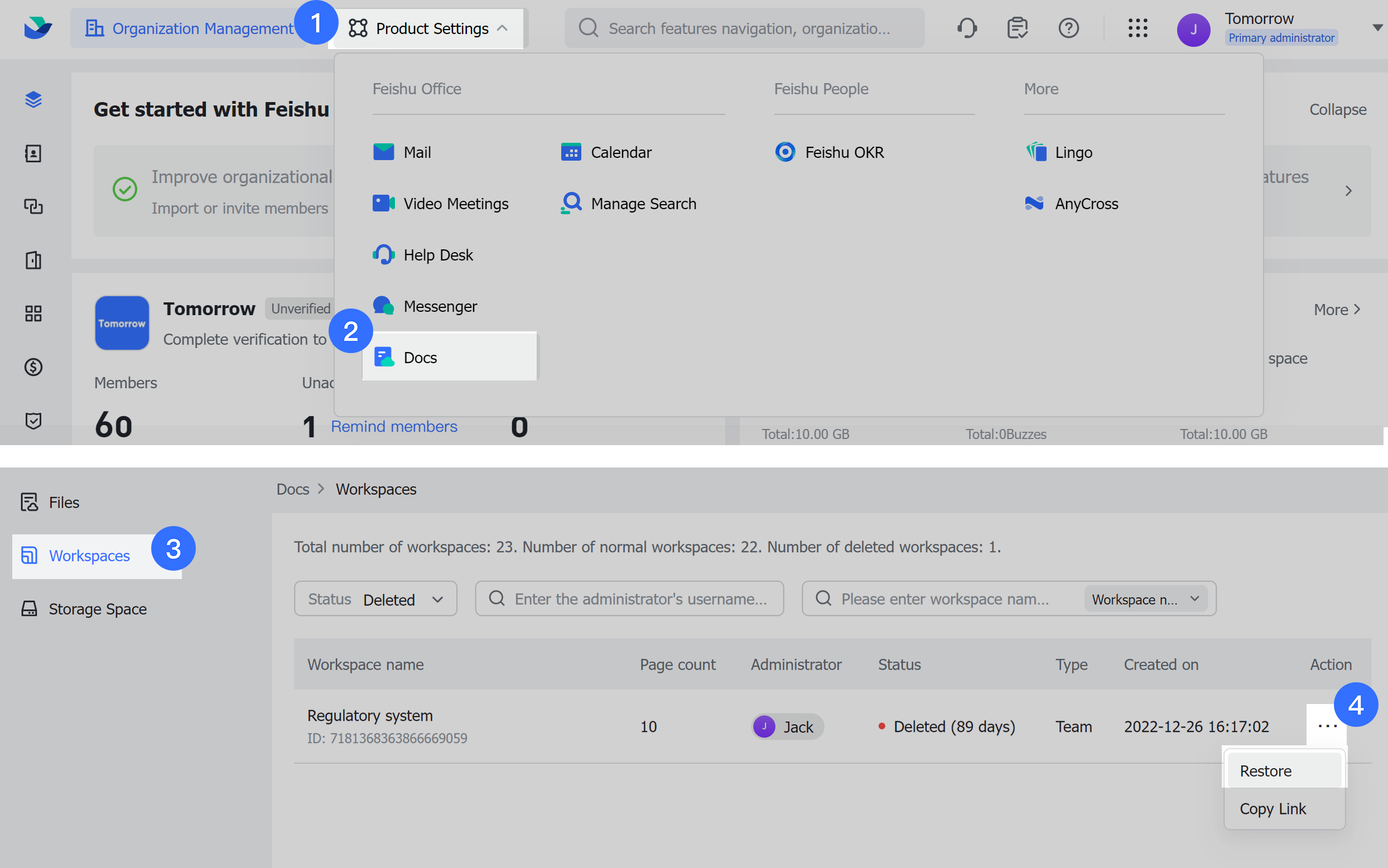Click the overlapping squares sidebar icon
The width and height of the screenshot is (1388, 868).
coord(33,206)
